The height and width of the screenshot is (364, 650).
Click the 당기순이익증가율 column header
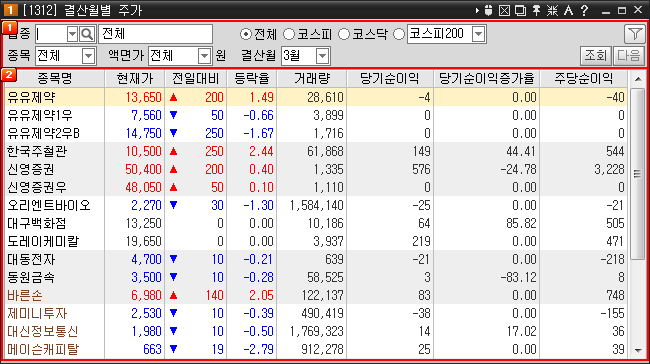pyautogui.click(x=487, y=78)
